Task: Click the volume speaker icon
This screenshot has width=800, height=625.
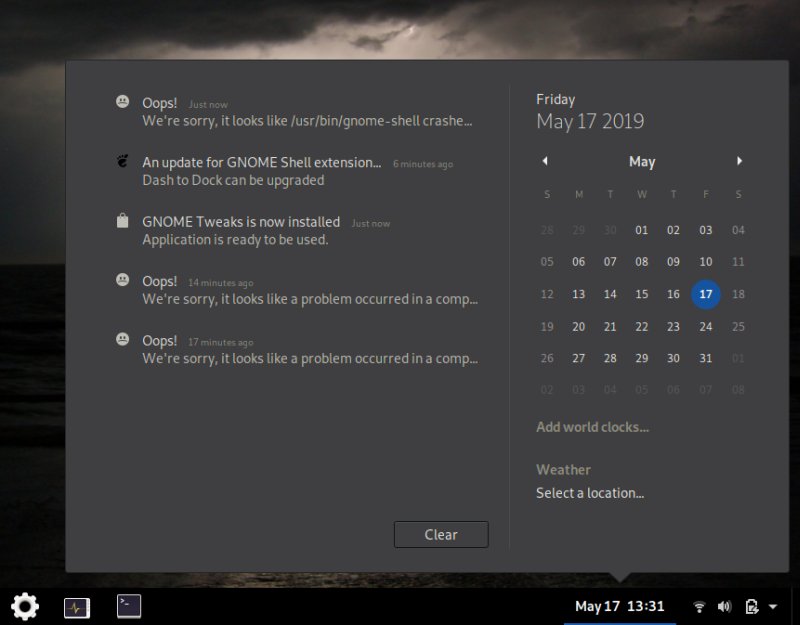Action: pos(724,606)
